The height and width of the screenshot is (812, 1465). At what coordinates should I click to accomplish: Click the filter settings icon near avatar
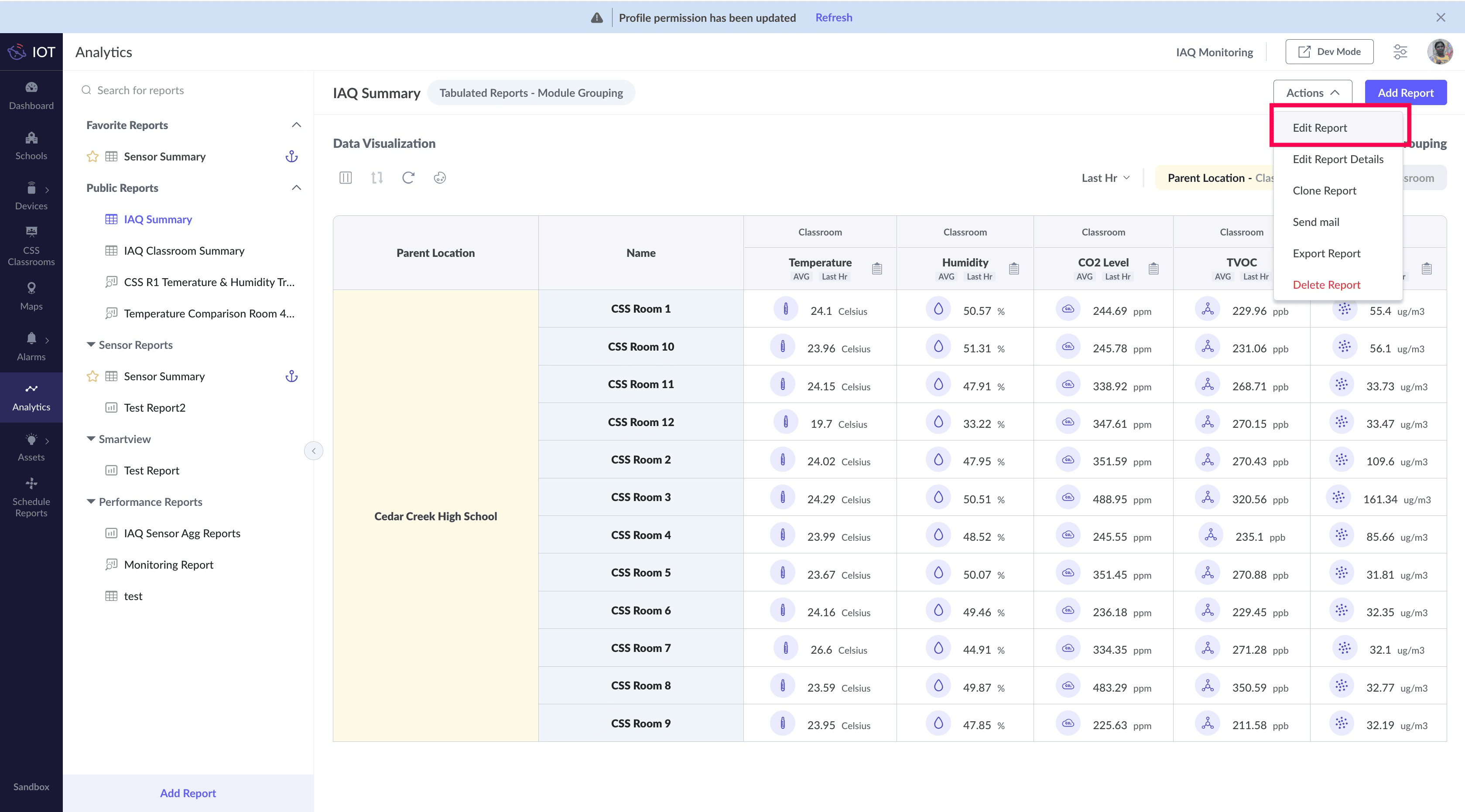tap(1400, 52)
